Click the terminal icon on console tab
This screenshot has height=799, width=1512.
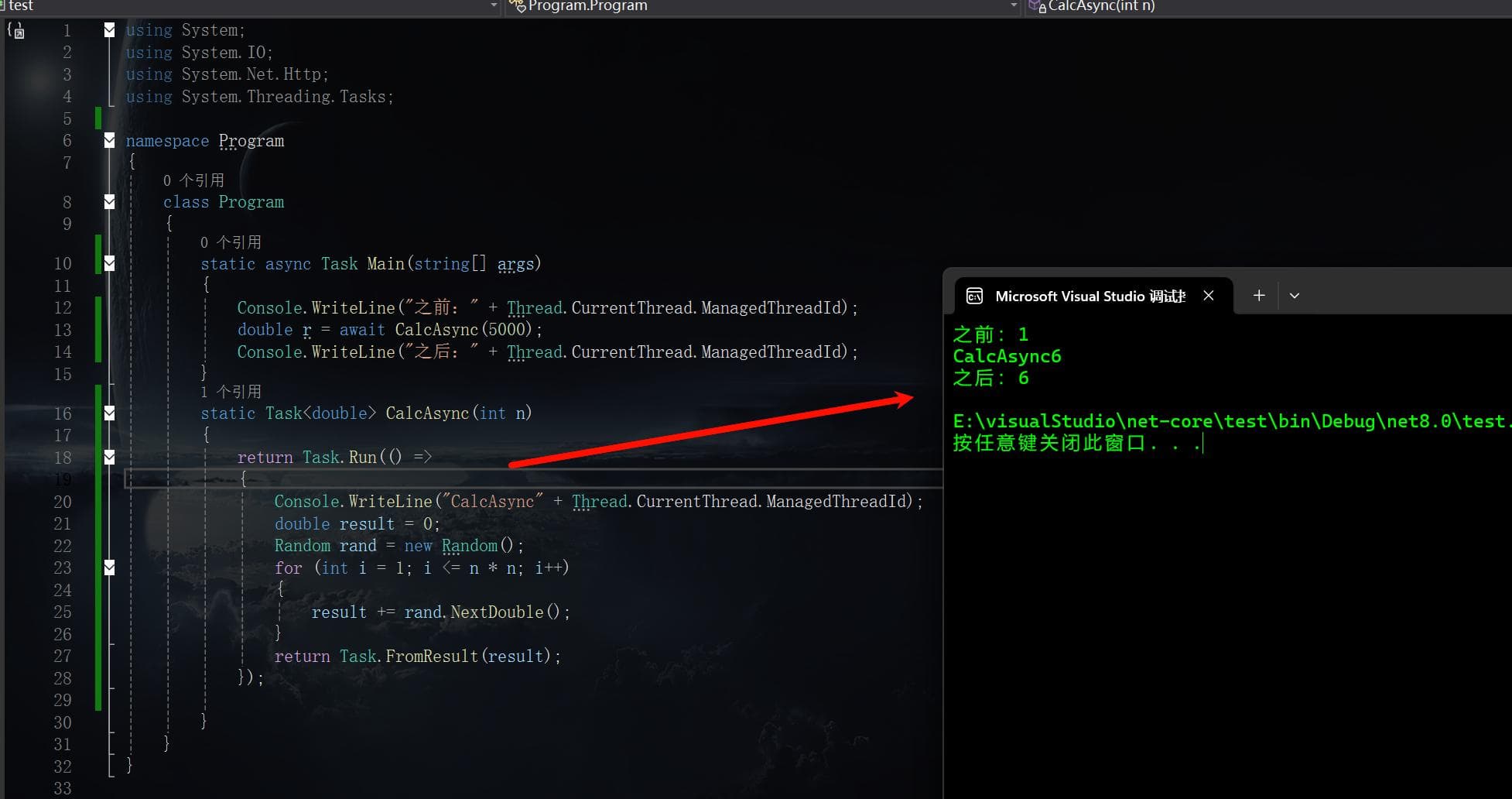975,297
